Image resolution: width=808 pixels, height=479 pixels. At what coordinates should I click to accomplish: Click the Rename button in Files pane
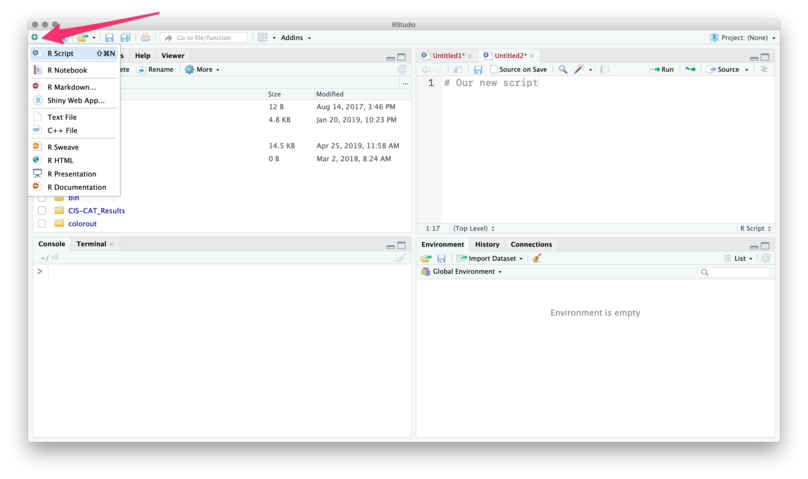tap(155, 70)
